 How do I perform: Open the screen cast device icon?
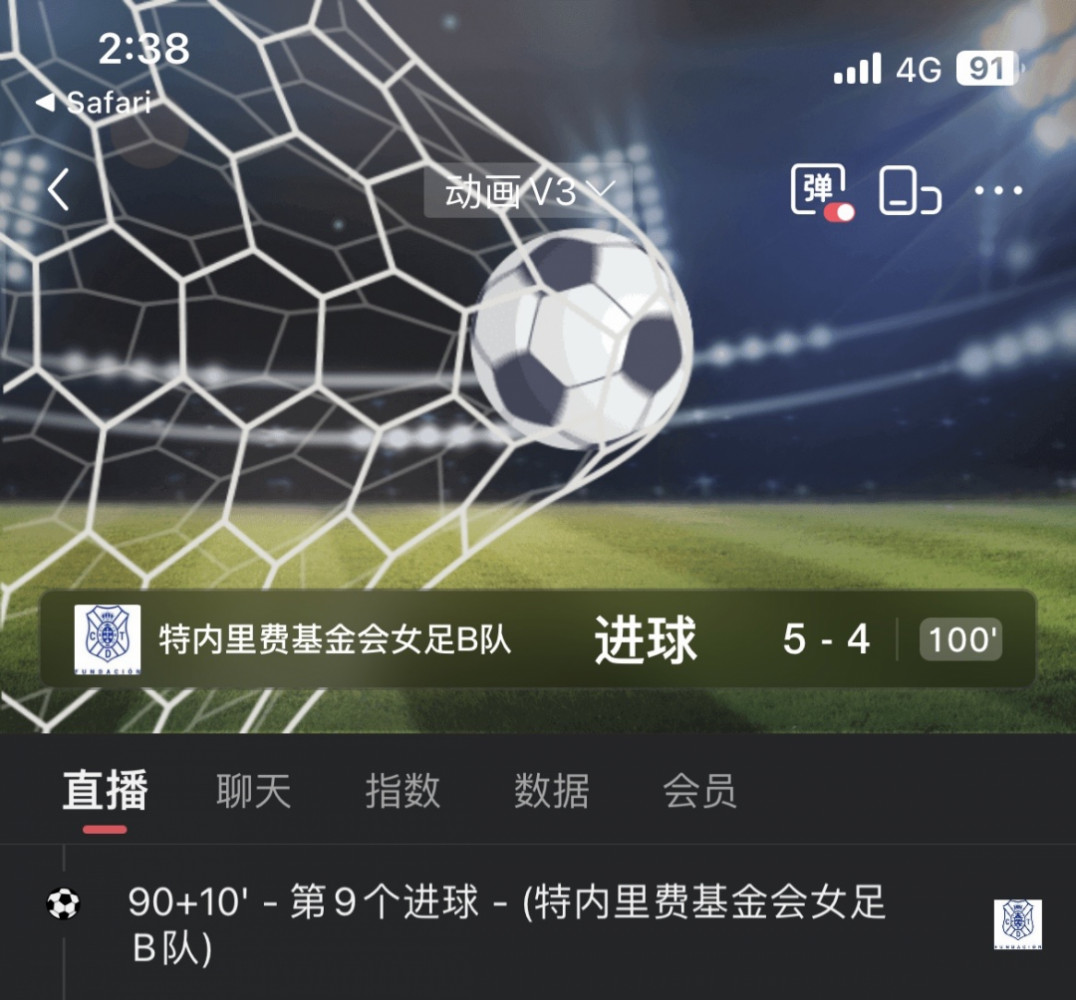pos(909,191)
